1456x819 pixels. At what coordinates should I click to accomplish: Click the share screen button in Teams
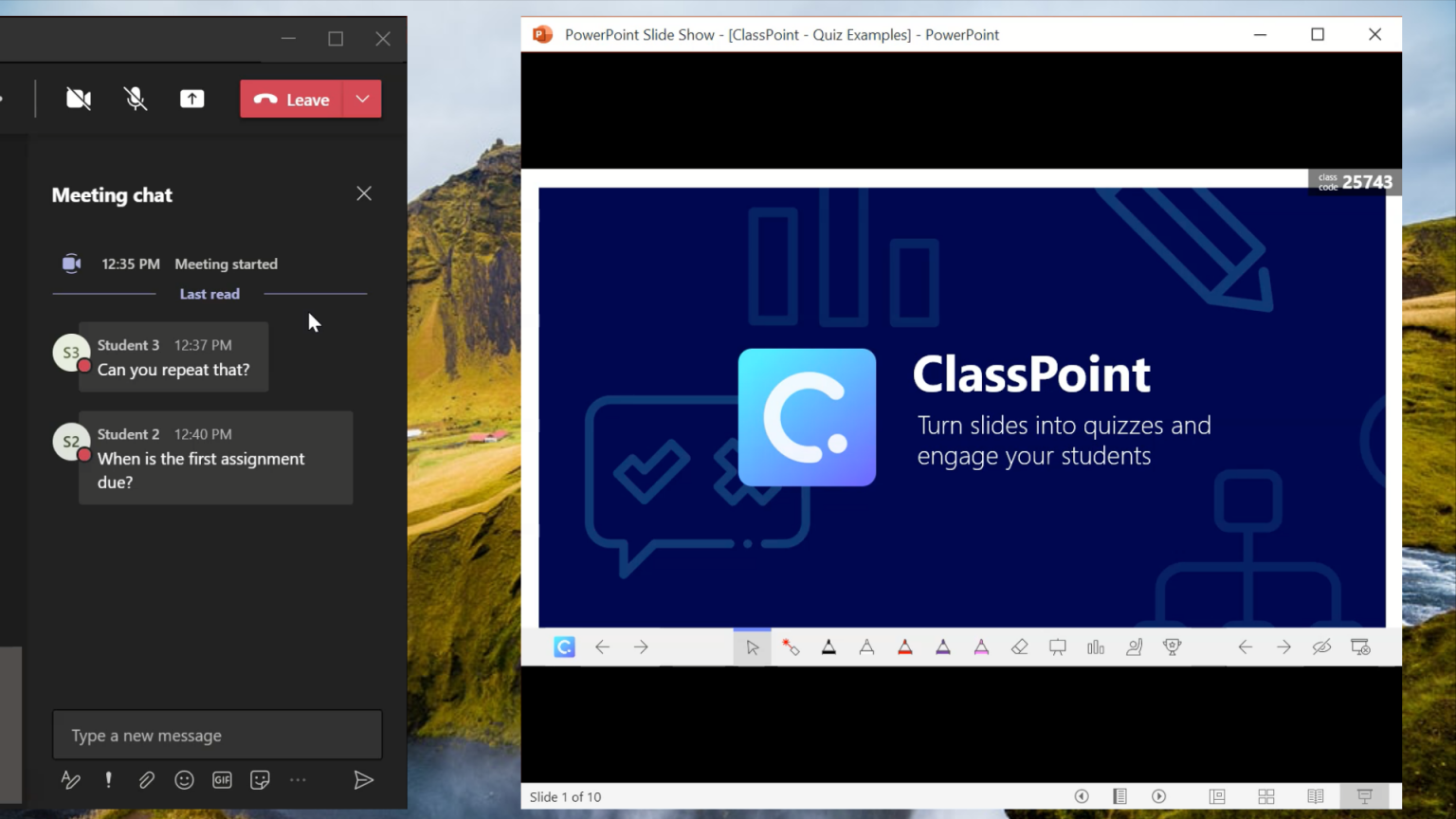pyautogui.click(x=191, y=98)
